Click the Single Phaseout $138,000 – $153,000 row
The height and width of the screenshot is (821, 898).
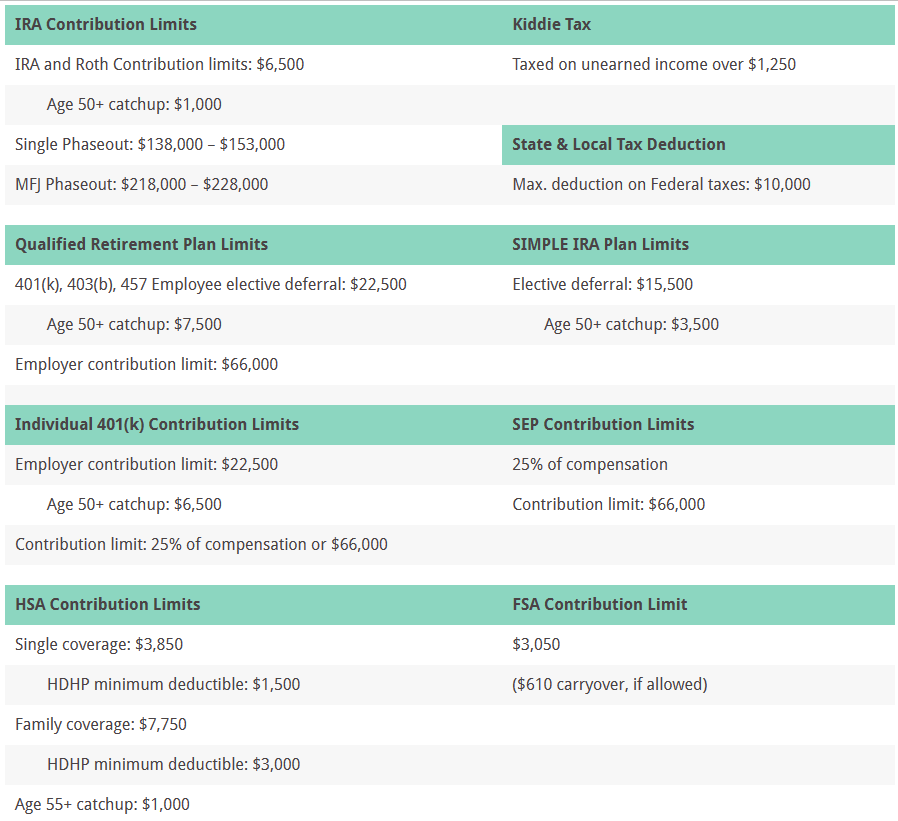150,144
